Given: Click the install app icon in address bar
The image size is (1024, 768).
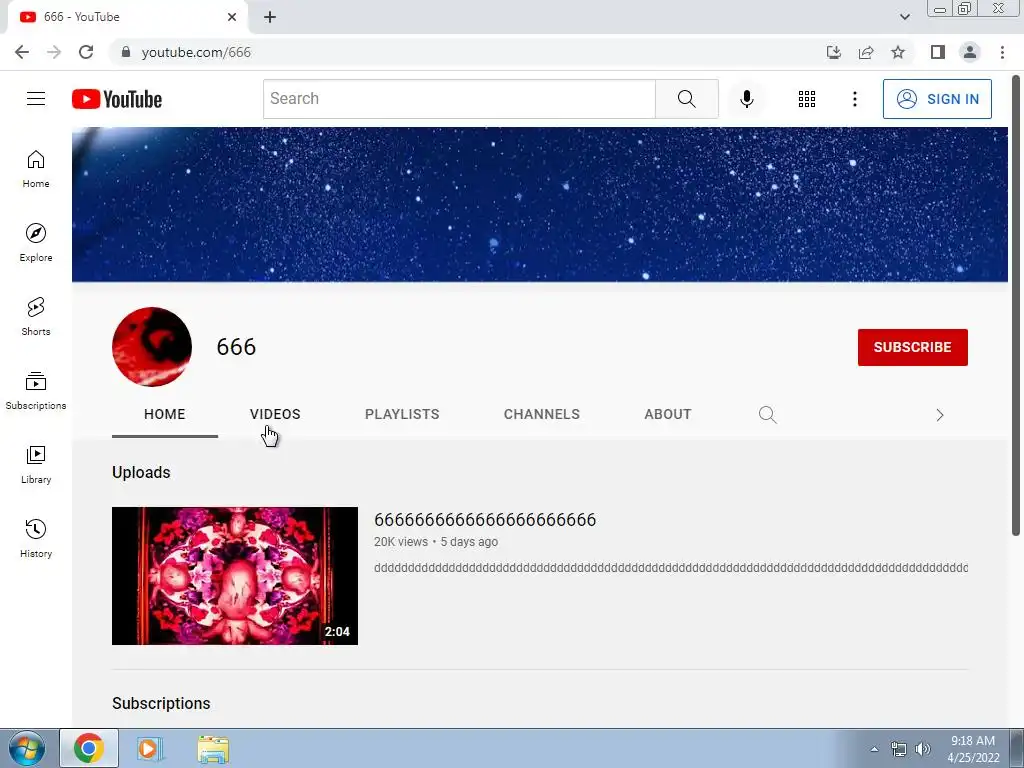Looking at the screenshot, I should click(834, 52).
